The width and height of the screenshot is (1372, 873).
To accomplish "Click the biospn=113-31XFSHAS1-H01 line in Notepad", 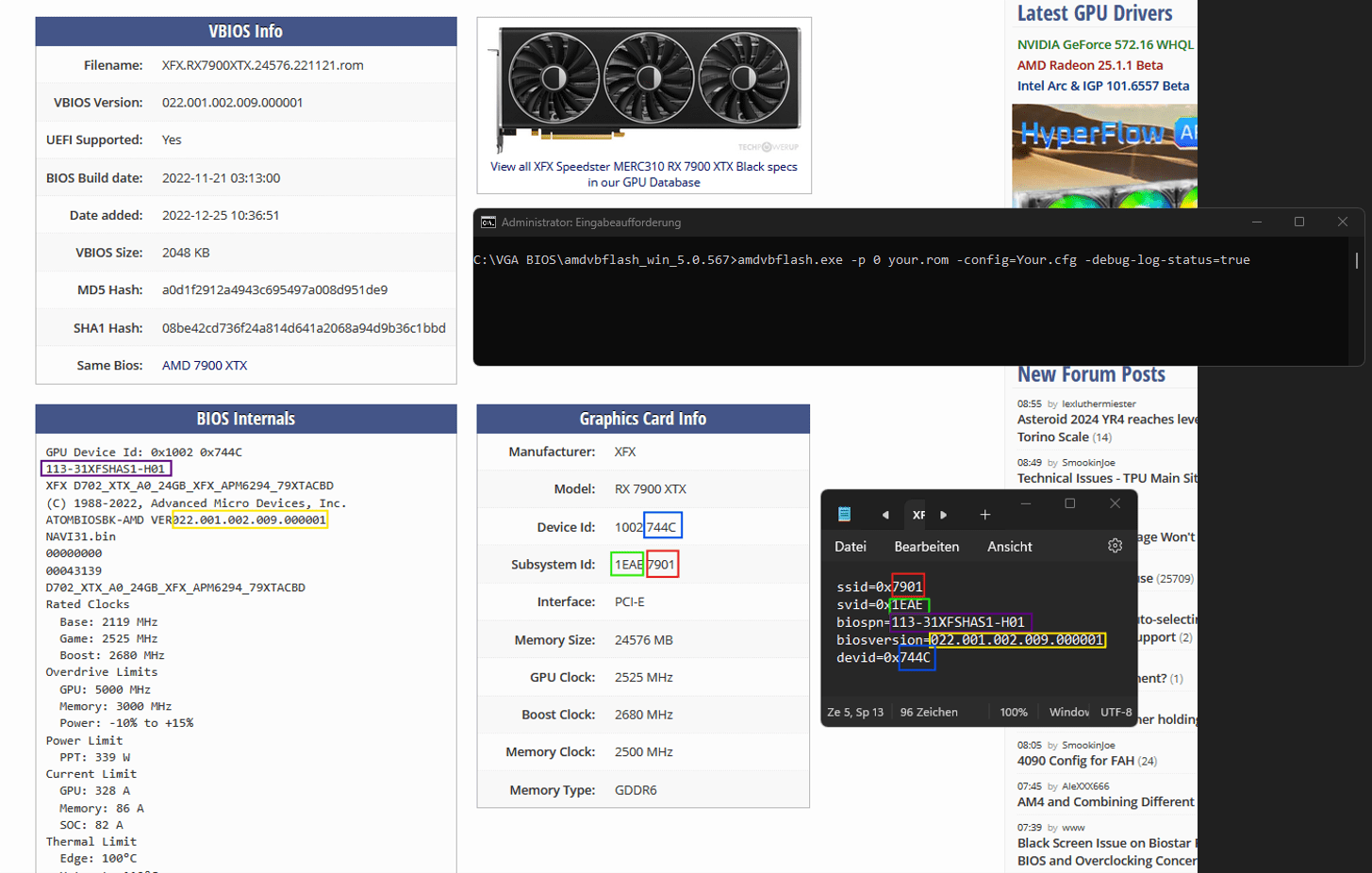I will pyautogui.click(x=931, y=622).
